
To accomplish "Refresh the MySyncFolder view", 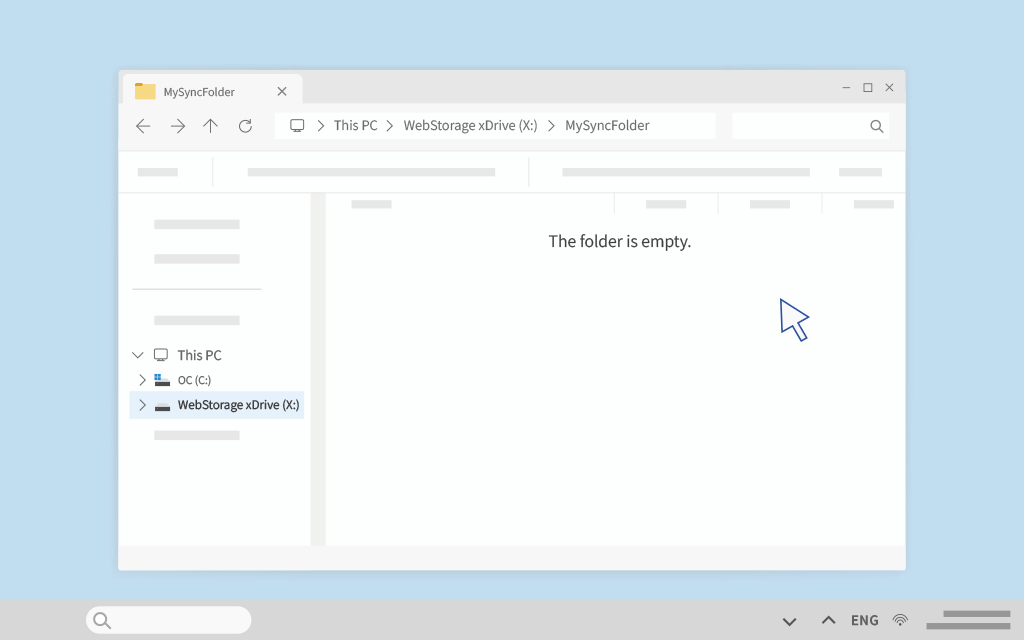I will [245, 126].
